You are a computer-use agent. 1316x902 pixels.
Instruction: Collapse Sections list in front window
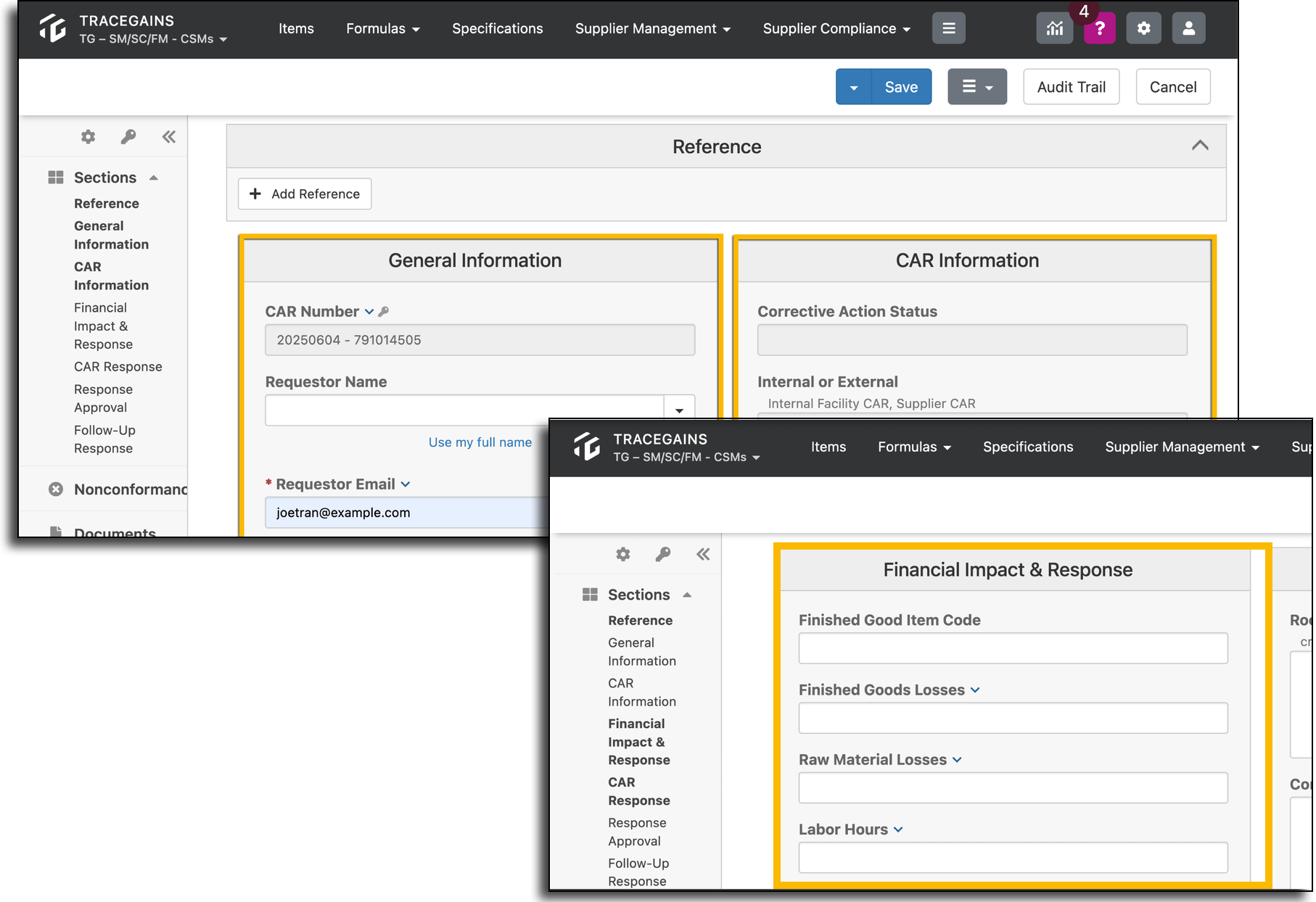click(687, 595)
